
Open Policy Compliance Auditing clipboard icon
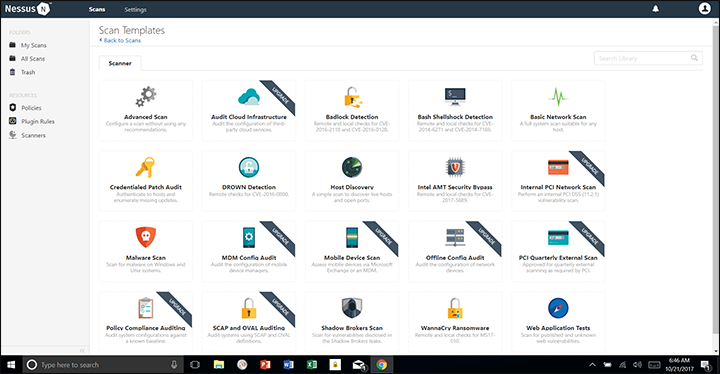146,308
